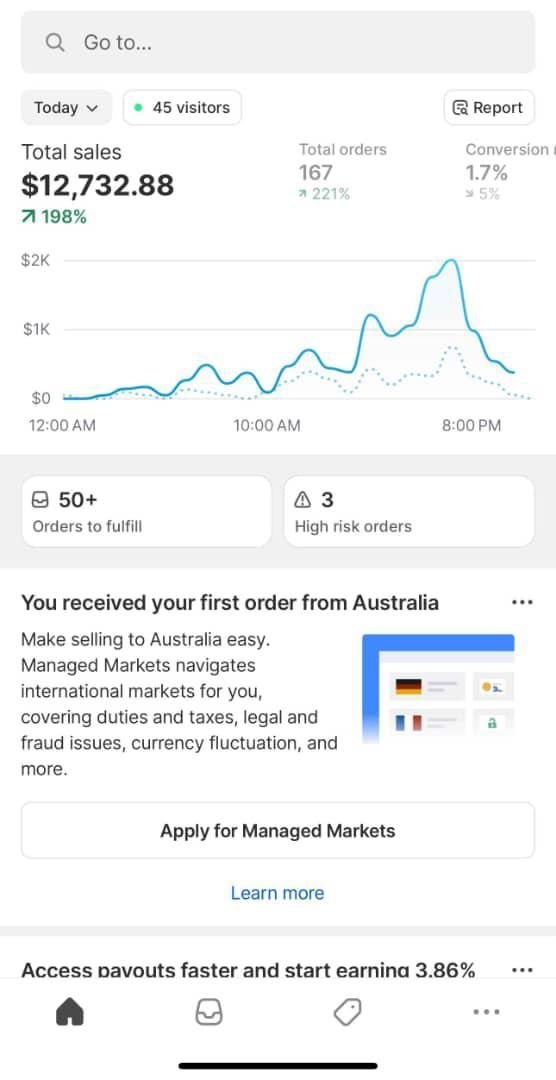Apply for Managed Markets
The image size is (556, 1080).
click(x=278, y=830)
